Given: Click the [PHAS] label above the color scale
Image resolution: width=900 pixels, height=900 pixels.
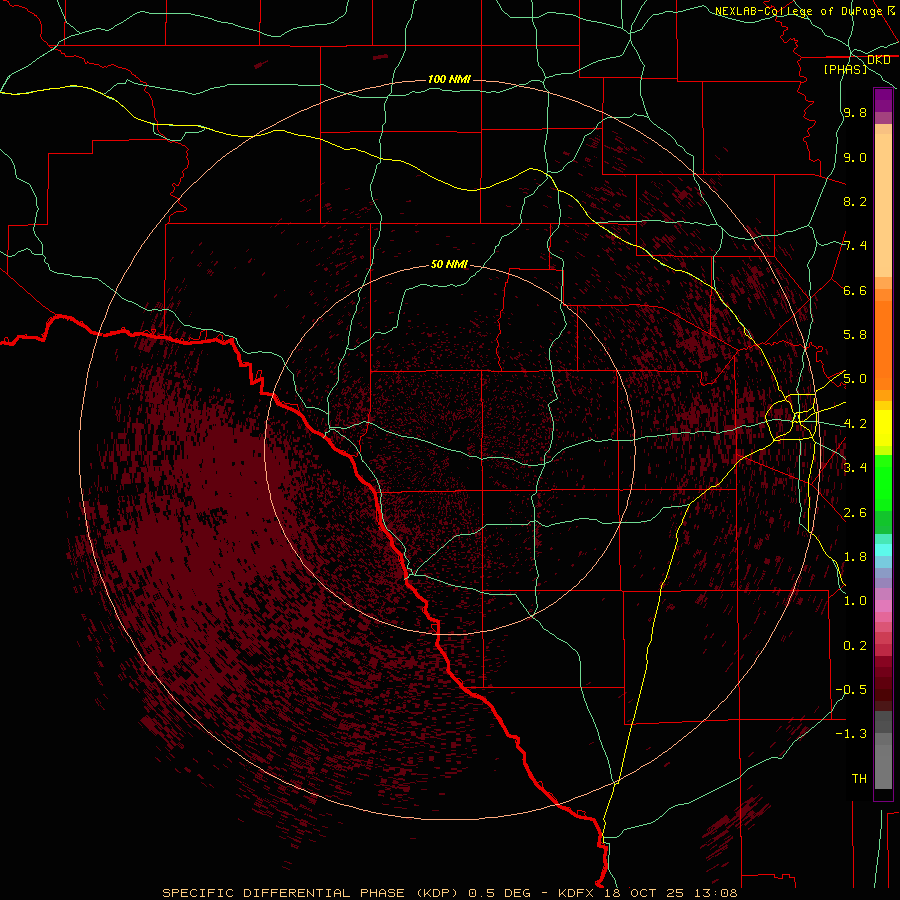Looking at the screenshot, I should [x=845, y=69].
